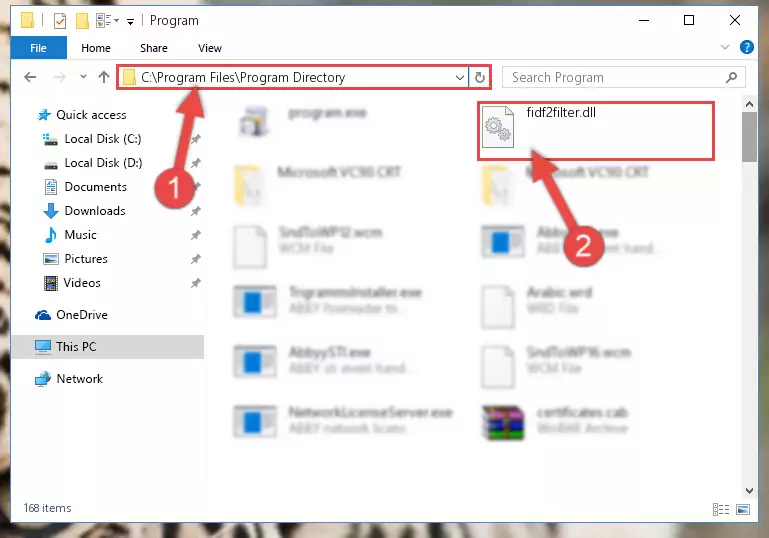The width and height of the screenshot is (769, 538).
Task: Go forward with the right arrow
Action: (x=59, y=77)
